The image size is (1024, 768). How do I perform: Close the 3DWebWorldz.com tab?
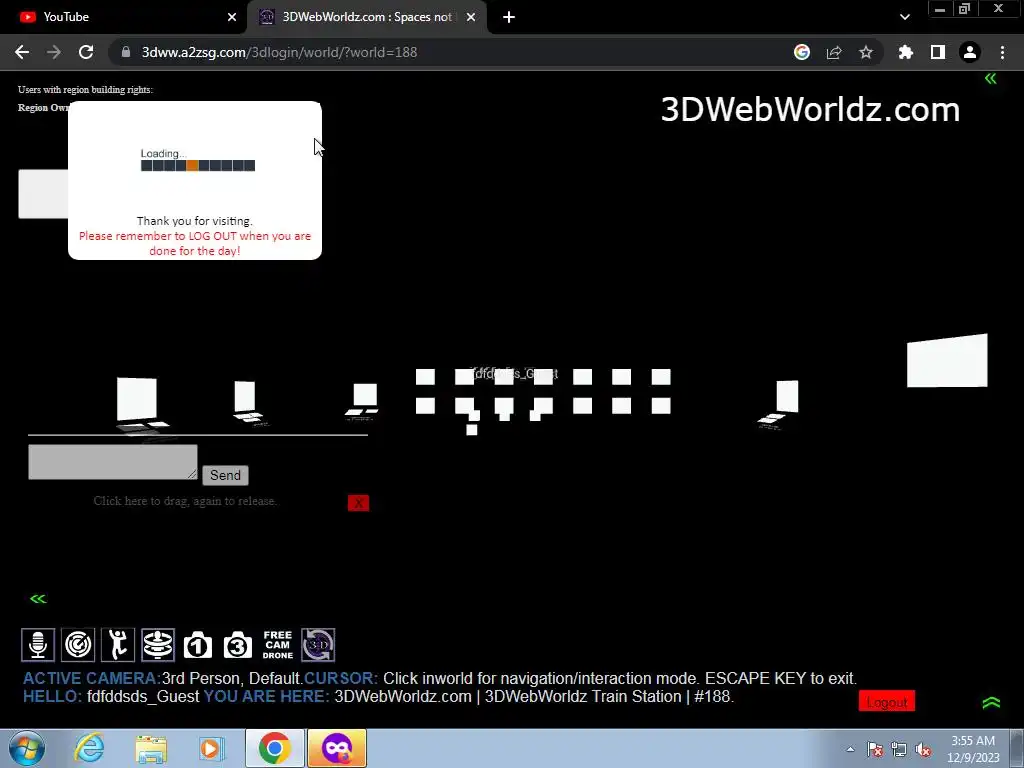[x=471, y=17]
